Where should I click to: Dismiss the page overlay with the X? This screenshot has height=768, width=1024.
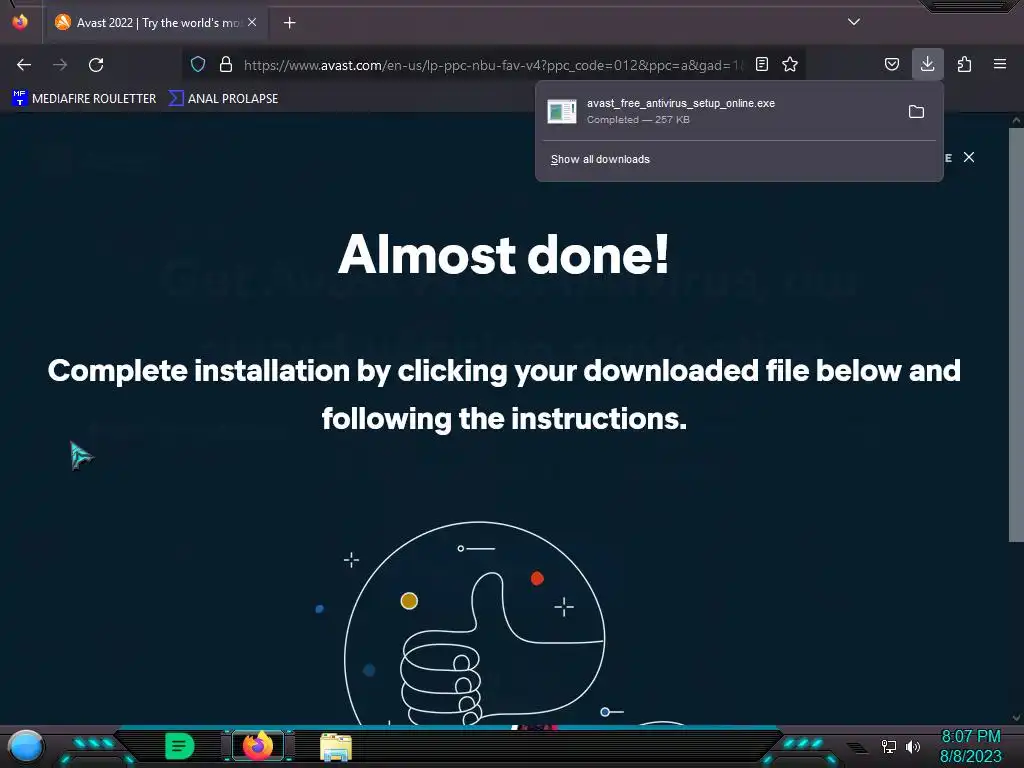click(968, 157)
